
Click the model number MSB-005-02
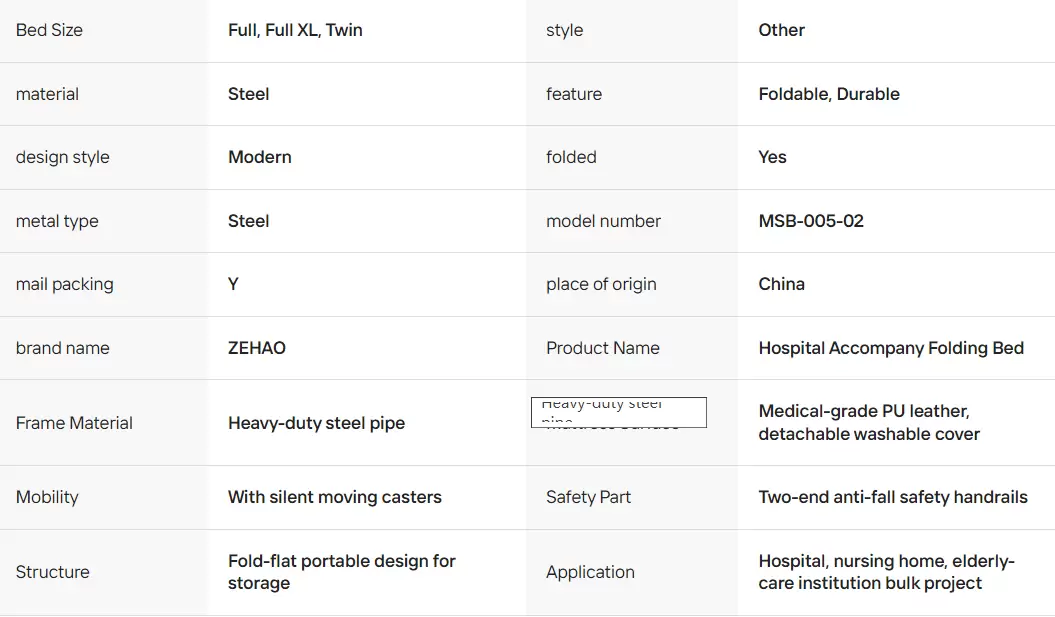click(811, 221)
